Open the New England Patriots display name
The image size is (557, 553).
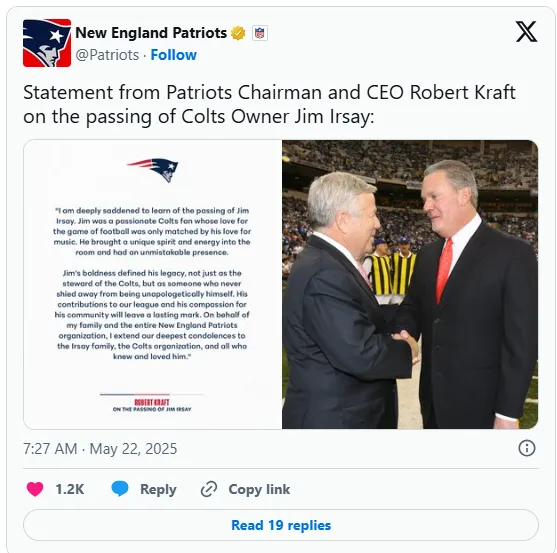pos(151,33)
